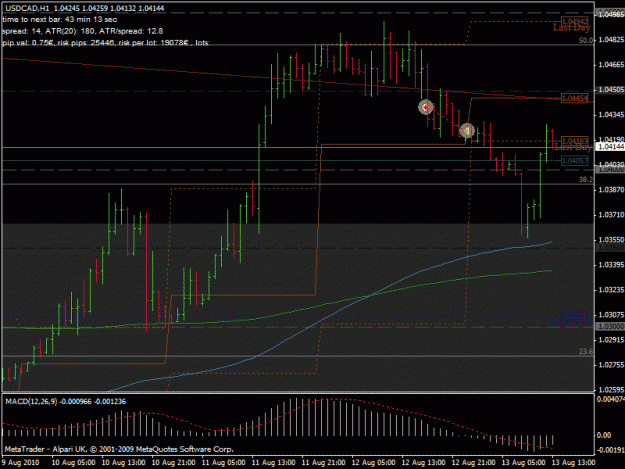Screen dimensions: 625x469
Task: Click the 50.0 Fibonacci level label
Action: [586, 40]
